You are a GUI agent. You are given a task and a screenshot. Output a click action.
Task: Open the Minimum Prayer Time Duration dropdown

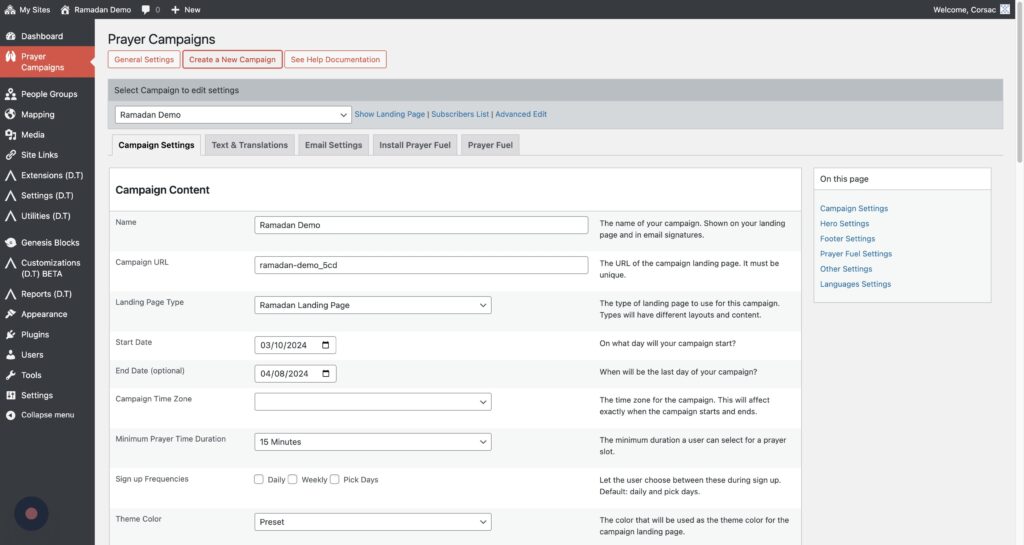[x=372, y=441]
